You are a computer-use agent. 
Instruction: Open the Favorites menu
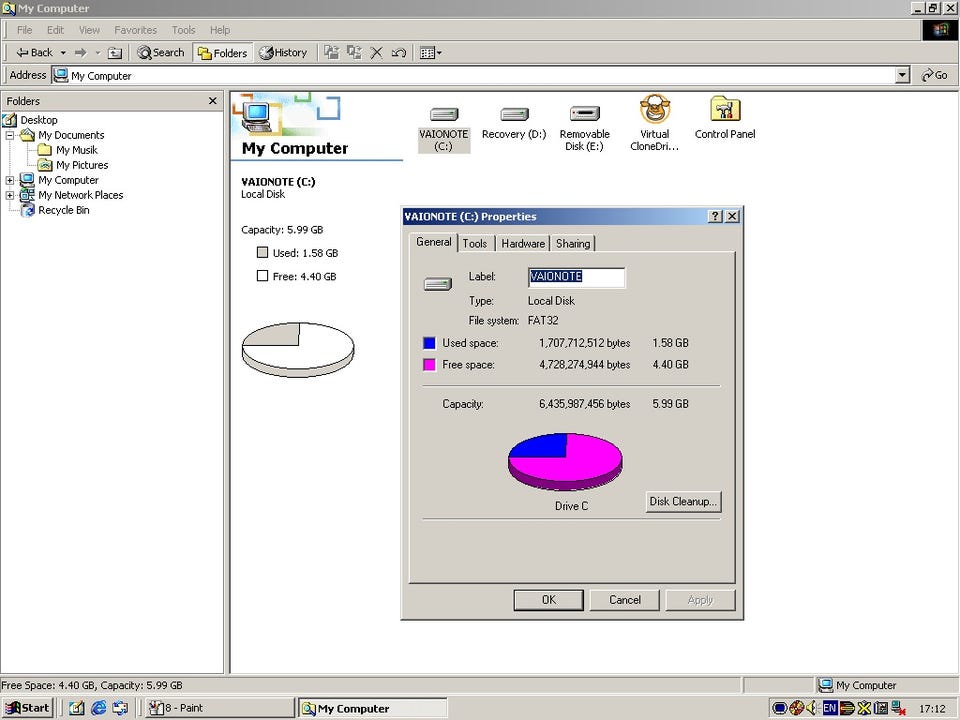135,30
